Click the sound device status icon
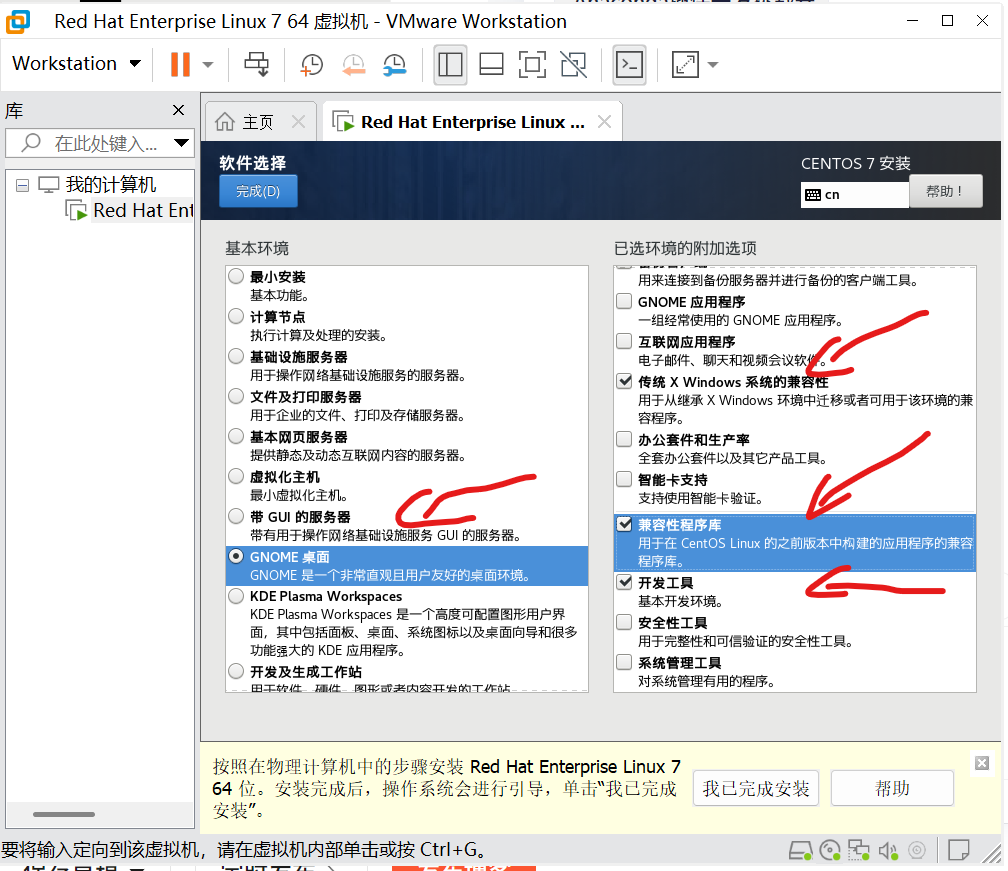 [x=890, y=853]
